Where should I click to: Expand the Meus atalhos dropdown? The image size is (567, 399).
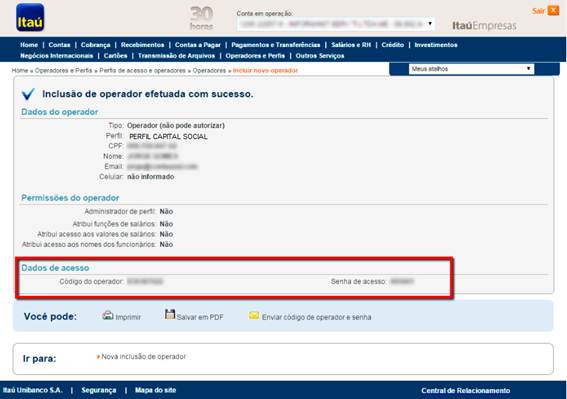coord(471,69)
